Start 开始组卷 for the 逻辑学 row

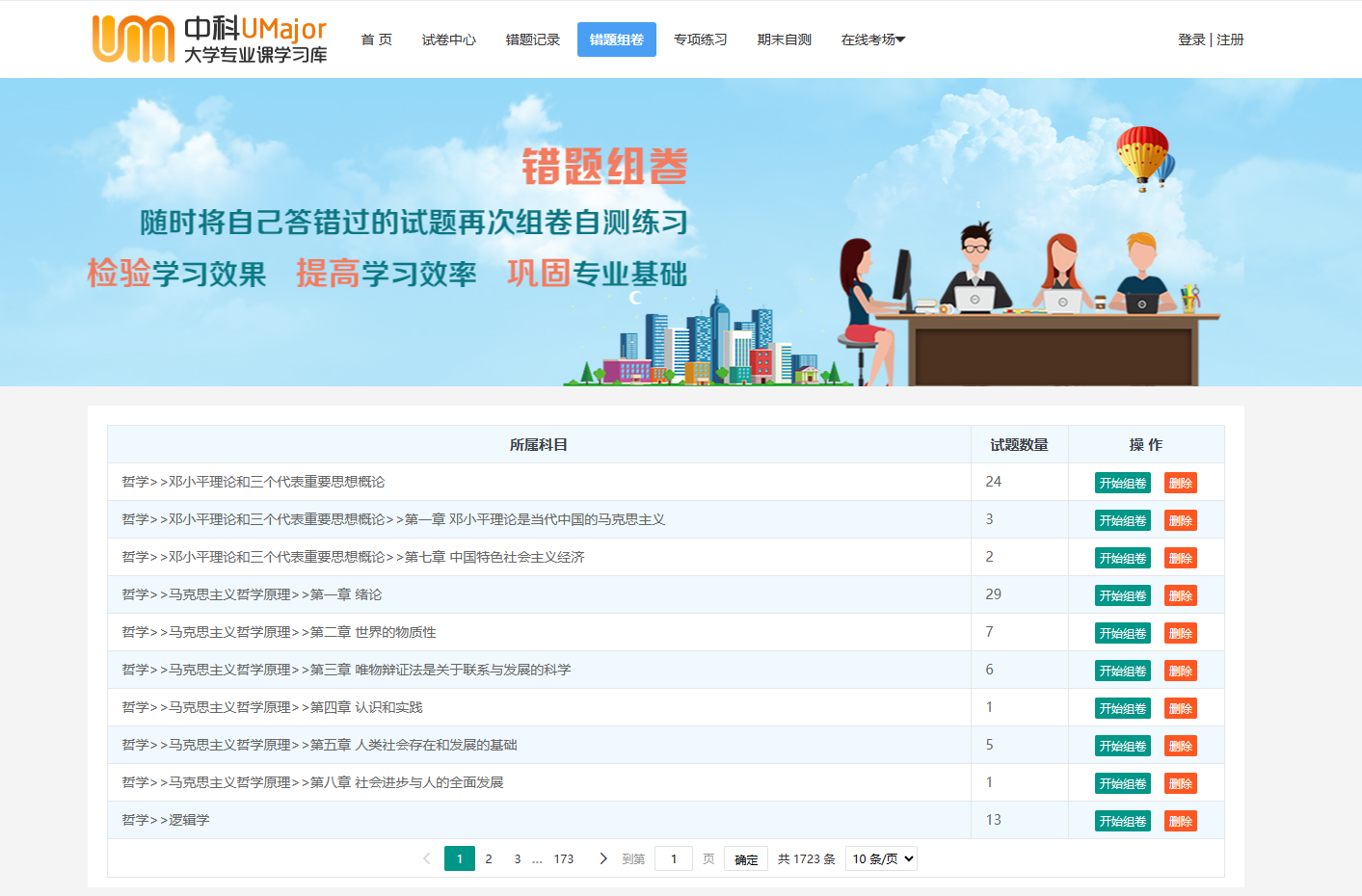point(1123,821)
